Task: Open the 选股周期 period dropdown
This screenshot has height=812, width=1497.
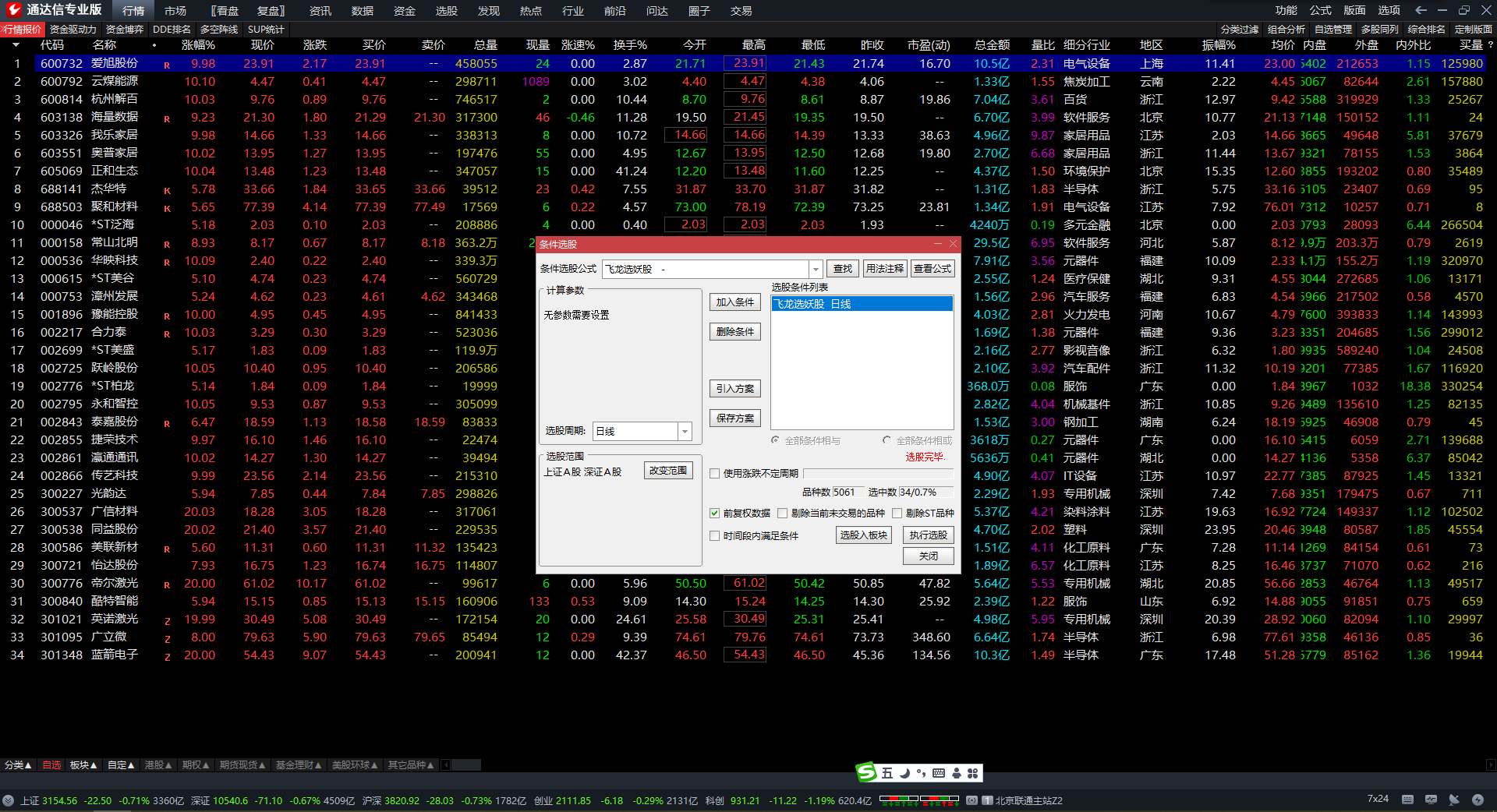Action: click(685, 431)
